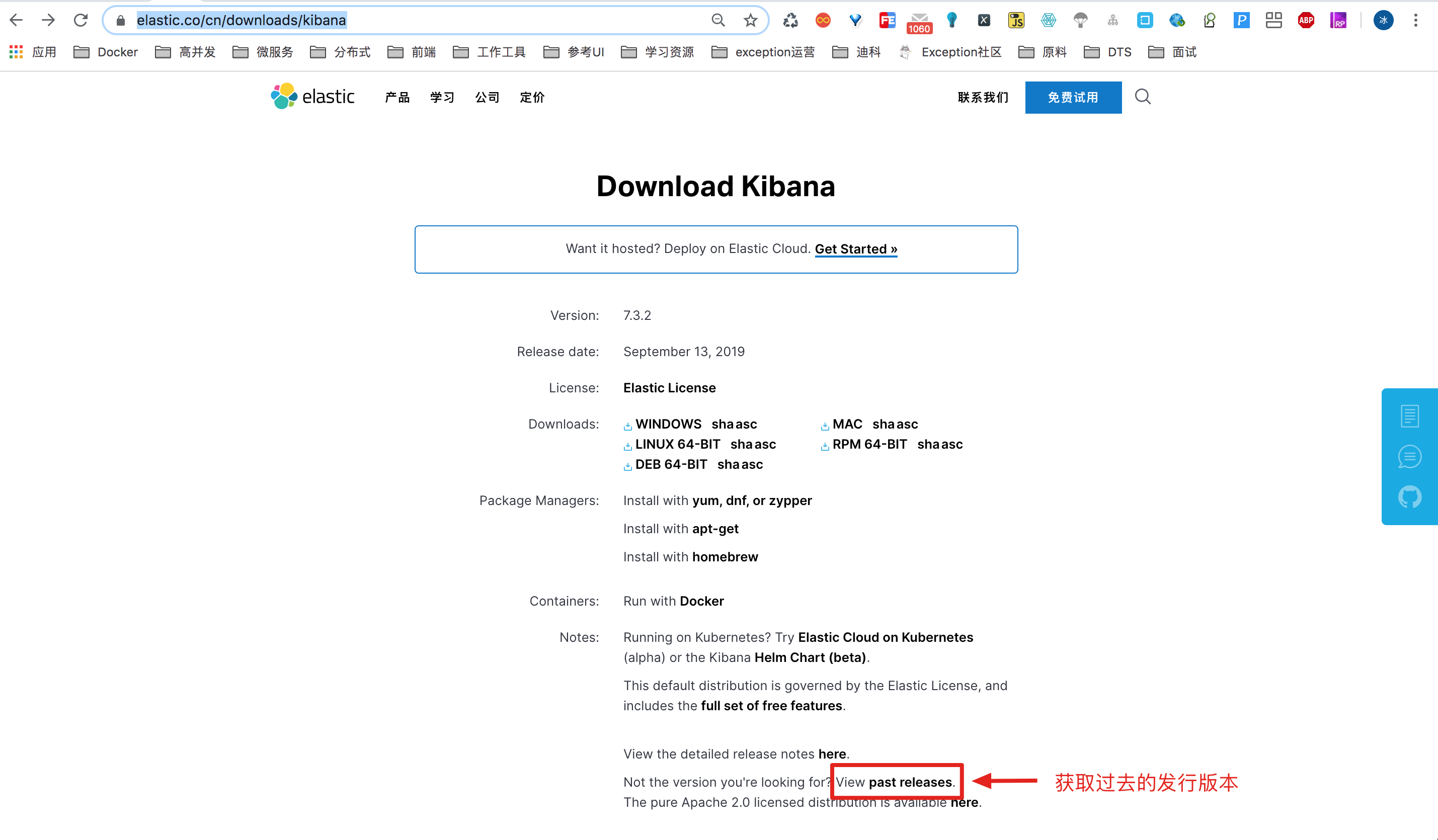Viewport: 1438px width, 840px height.
Task: Open the Docker bookmarks folder
Action: (x=106, y=52)
